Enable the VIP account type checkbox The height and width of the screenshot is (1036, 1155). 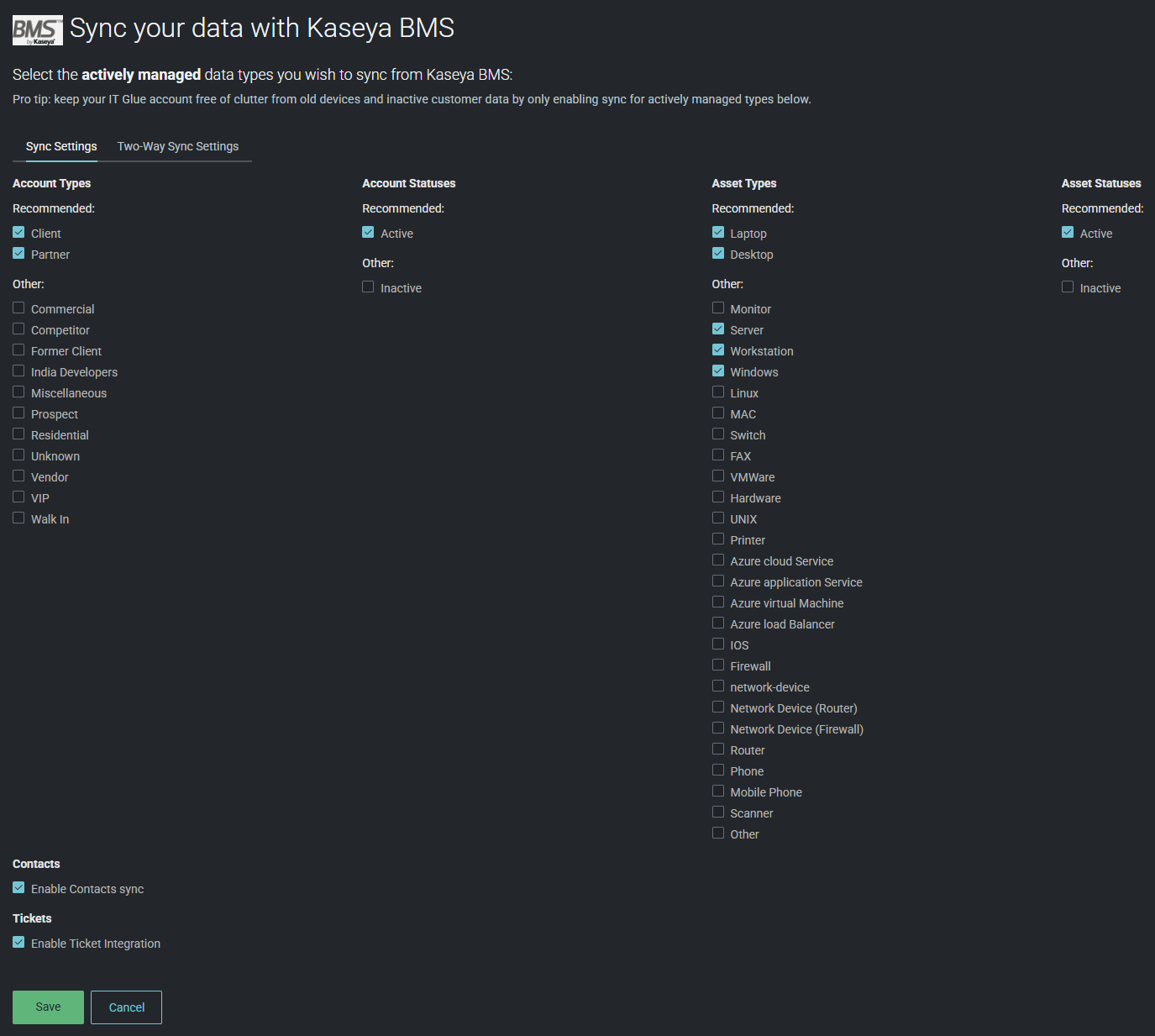(x=18, y=497)
